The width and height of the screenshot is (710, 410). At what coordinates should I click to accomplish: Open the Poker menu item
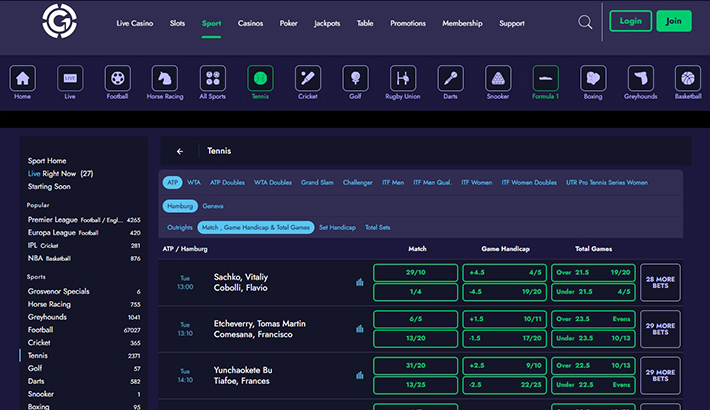click(288, 23)
